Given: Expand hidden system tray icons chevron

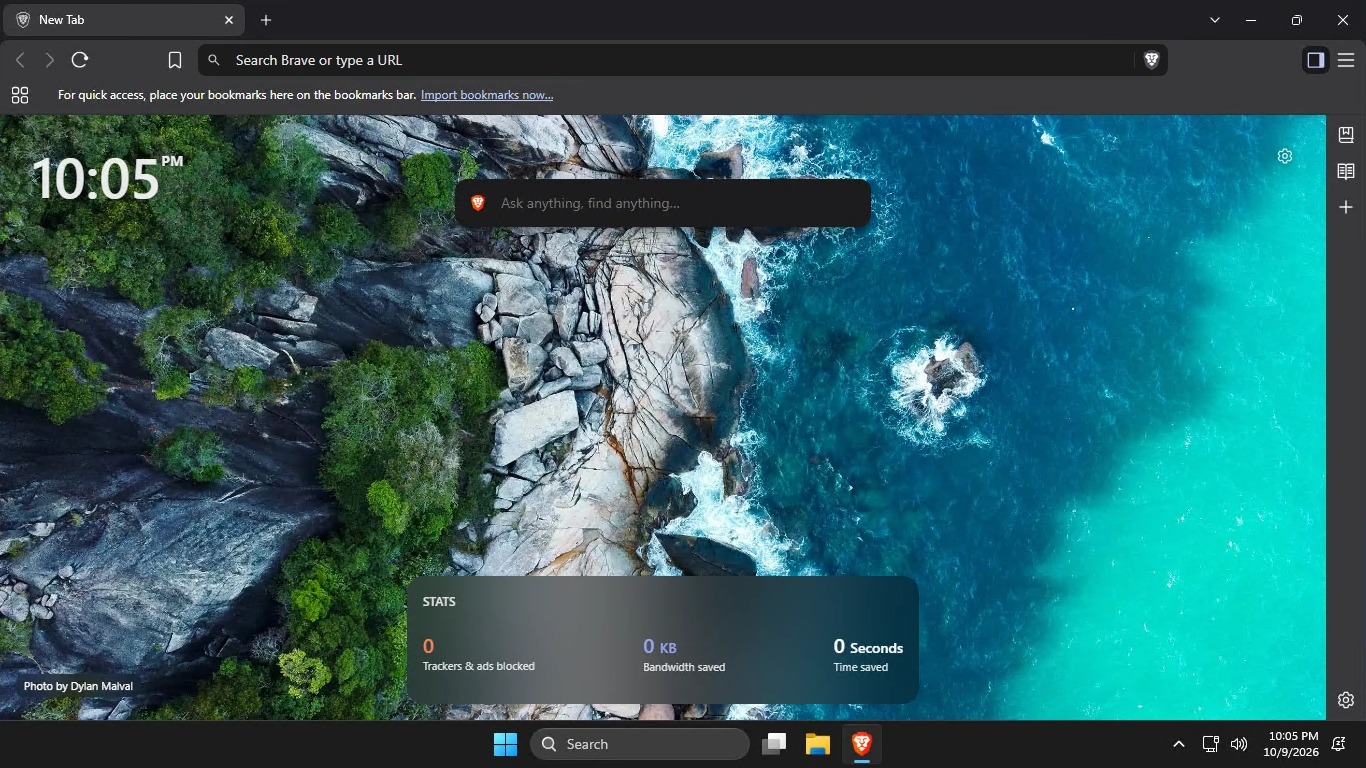Looking at the screenshot, I should [x=1179, y=744].
